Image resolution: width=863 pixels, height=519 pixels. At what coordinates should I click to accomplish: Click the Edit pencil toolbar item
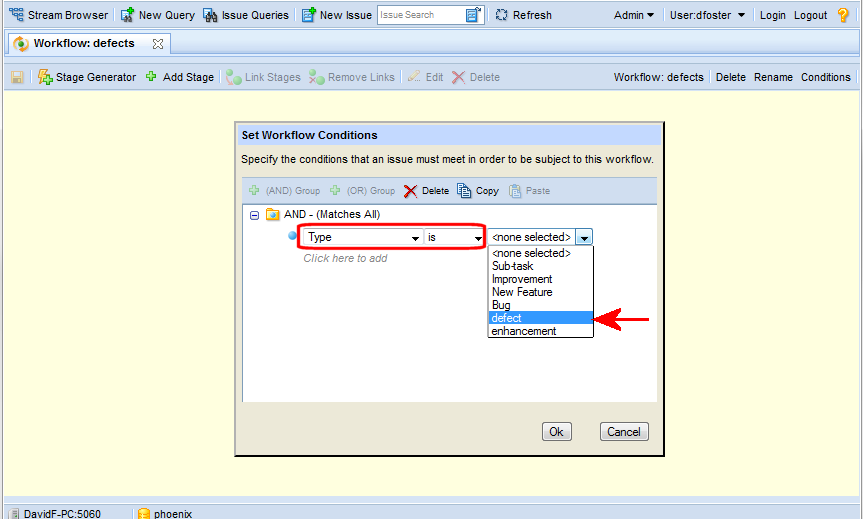click(x=425, y=77)
